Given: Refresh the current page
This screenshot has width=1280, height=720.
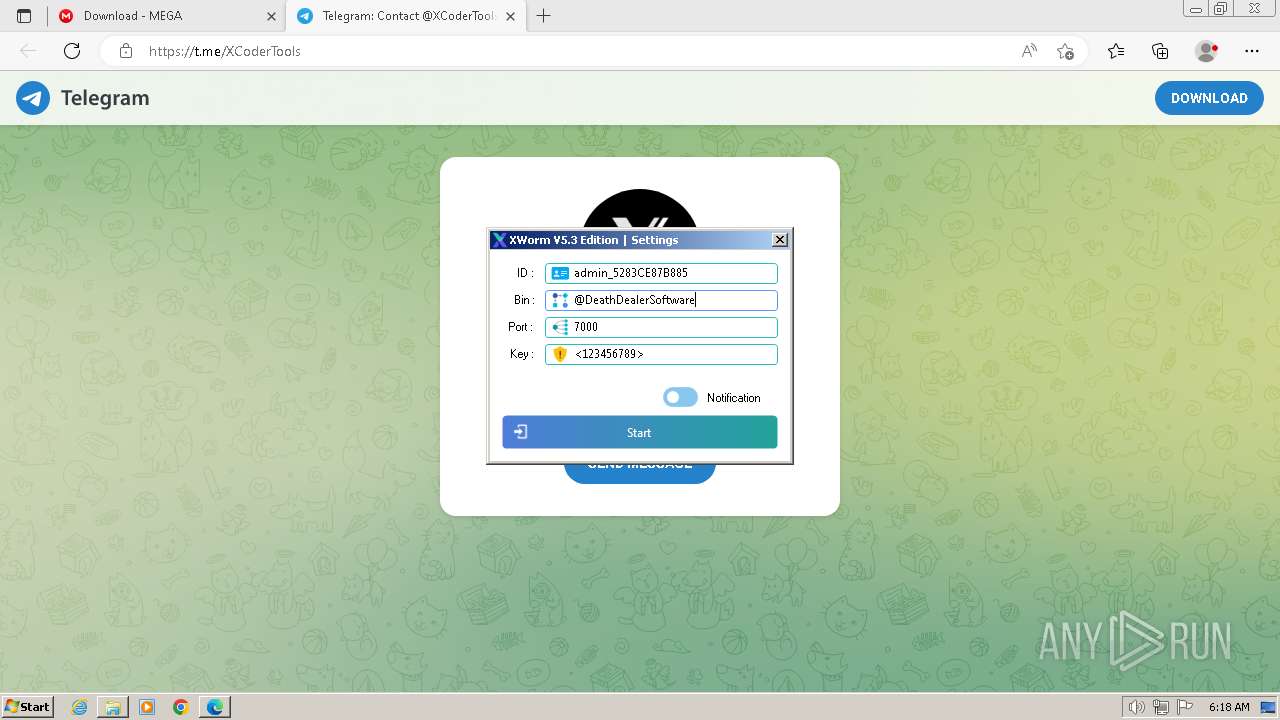Looking at the screenshot, I should (72, 51).
